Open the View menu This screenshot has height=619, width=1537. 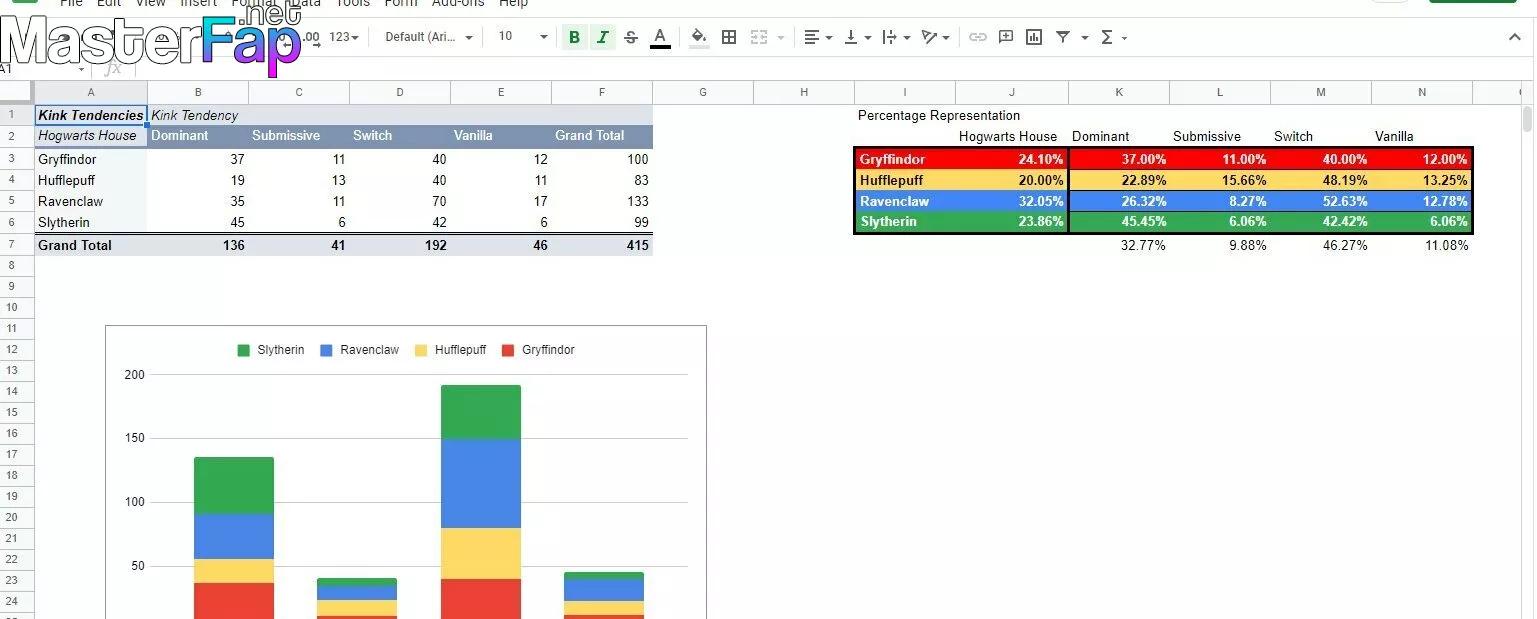coord(150,4)
